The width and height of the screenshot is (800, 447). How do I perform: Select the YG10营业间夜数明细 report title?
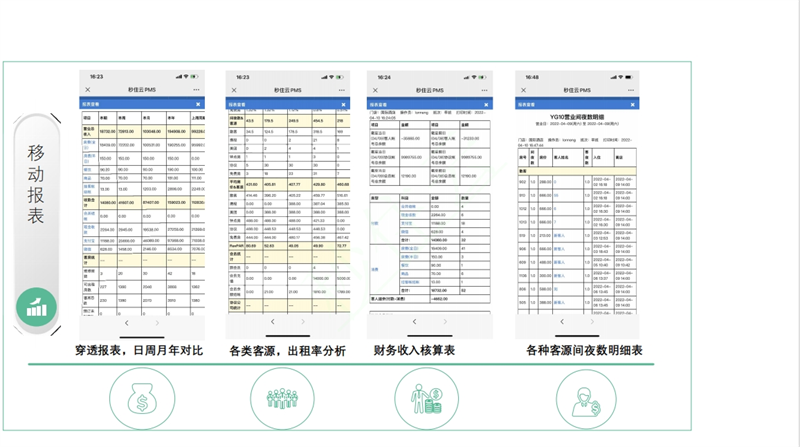coord(576,116)
